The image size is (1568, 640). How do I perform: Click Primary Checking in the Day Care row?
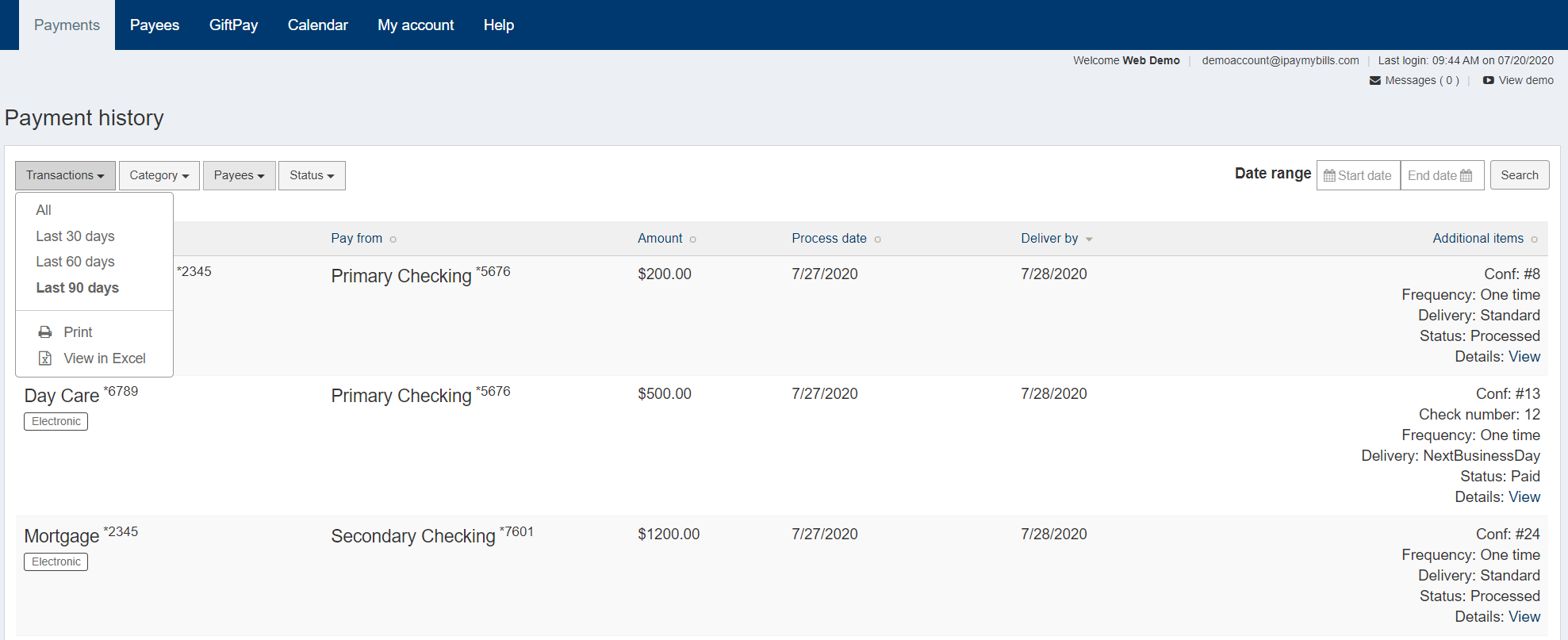tap(401, 396)
